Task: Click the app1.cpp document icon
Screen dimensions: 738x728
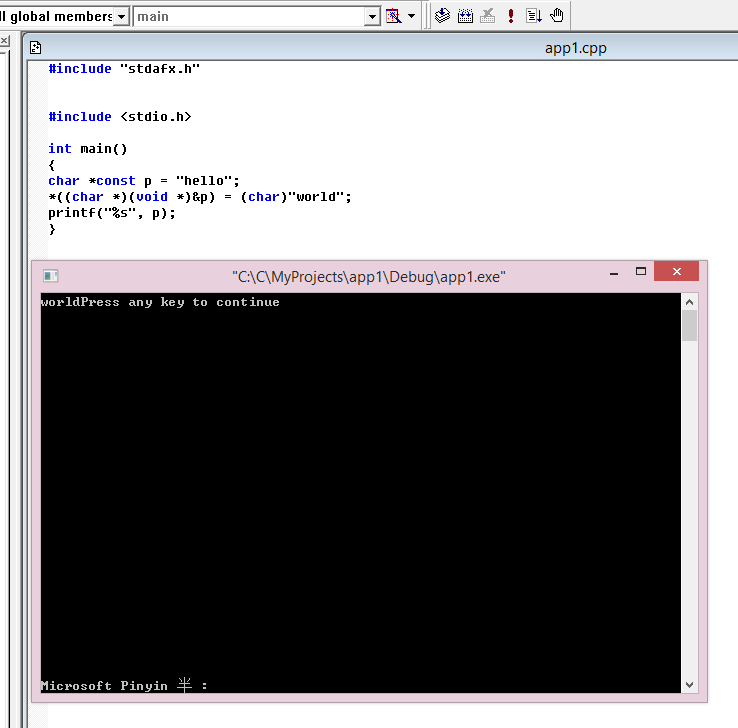Action: pyautogui.click(x=35, y=48)
